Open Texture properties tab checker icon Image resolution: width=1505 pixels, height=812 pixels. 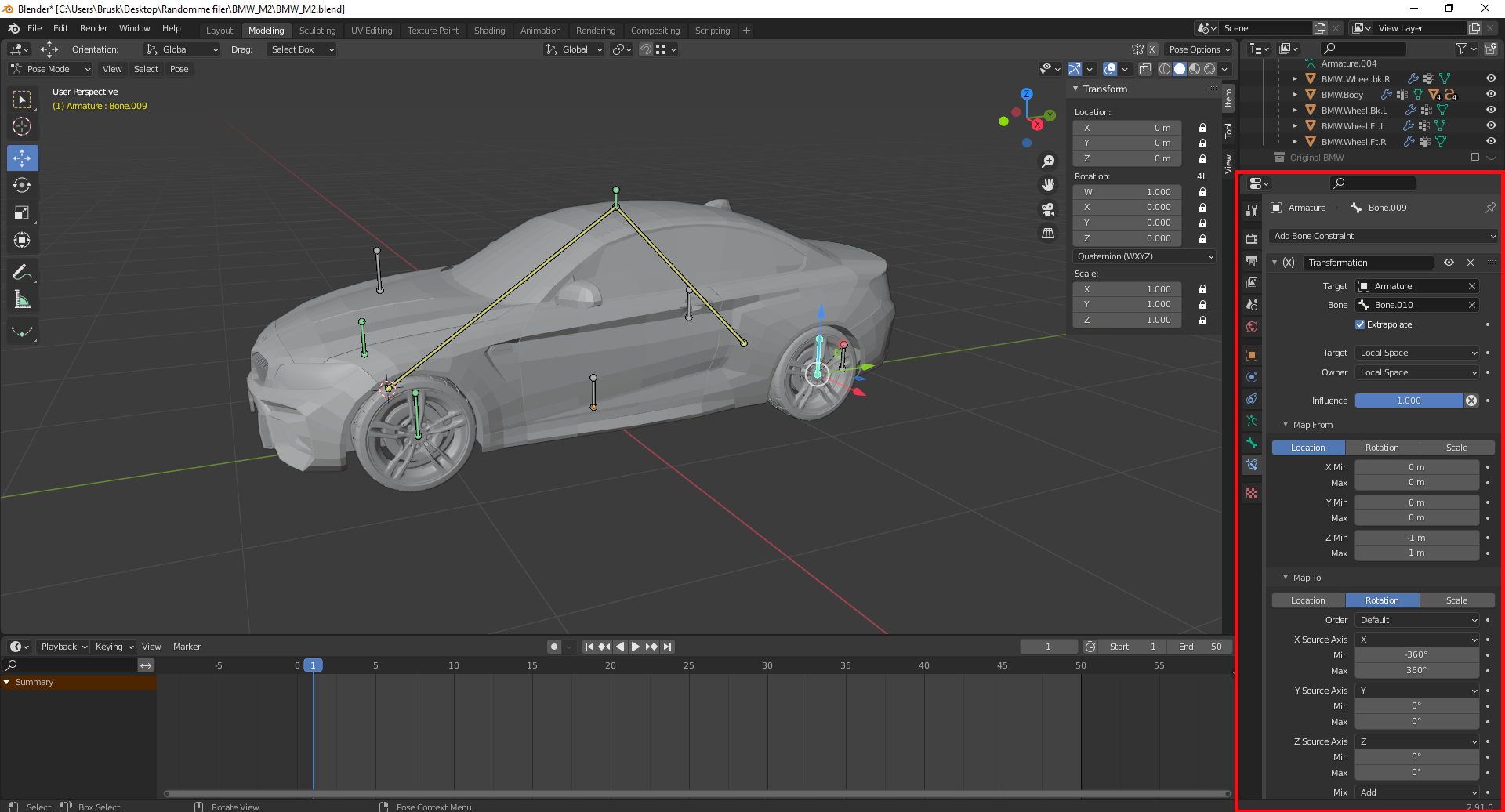(x=1252, y=493)
